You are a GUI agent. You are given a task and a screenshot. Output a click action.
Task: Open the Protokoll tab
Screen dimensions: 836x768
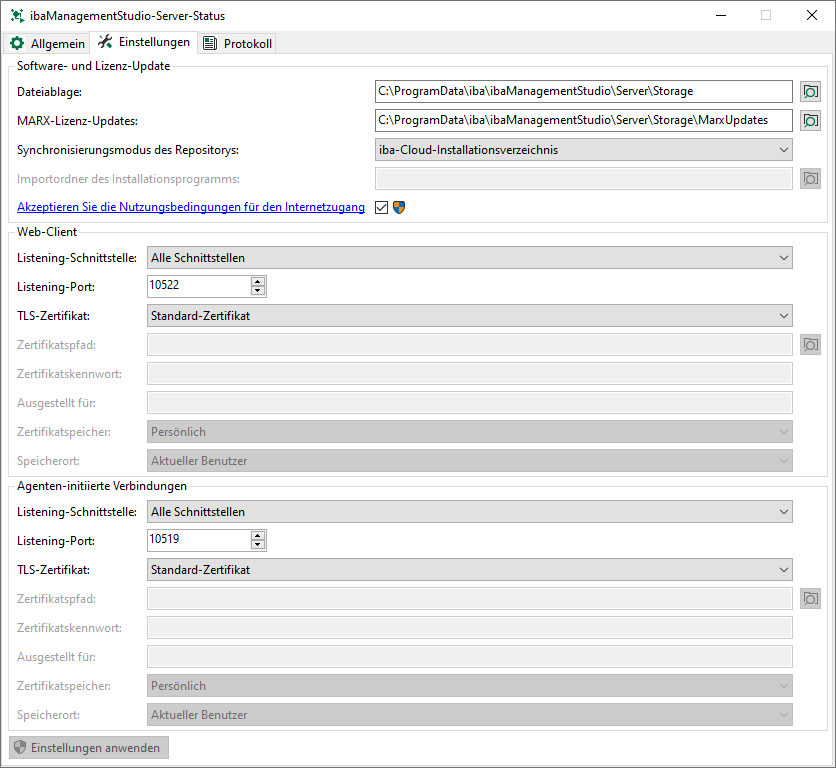click(x=237, y=44)
